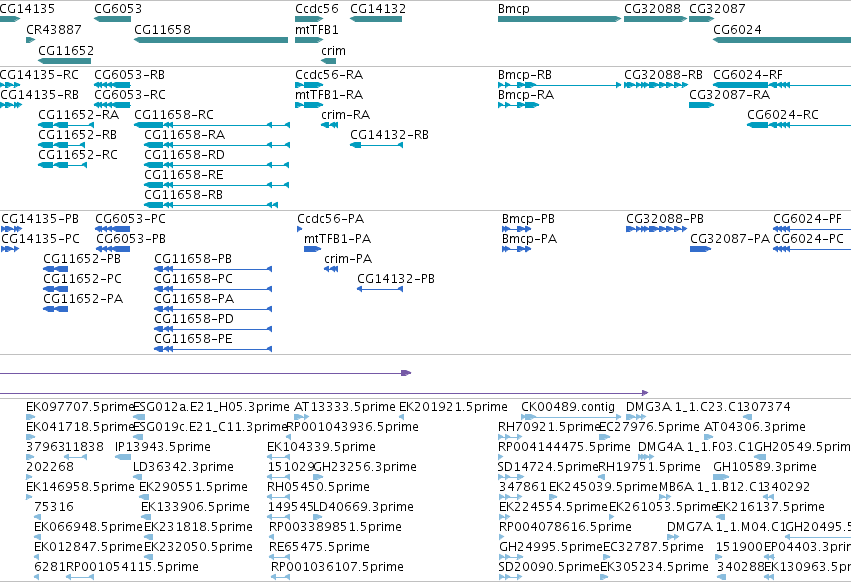Click the CG11652 gene arrow
Screen dimensions: 851x582
point(65,61)
